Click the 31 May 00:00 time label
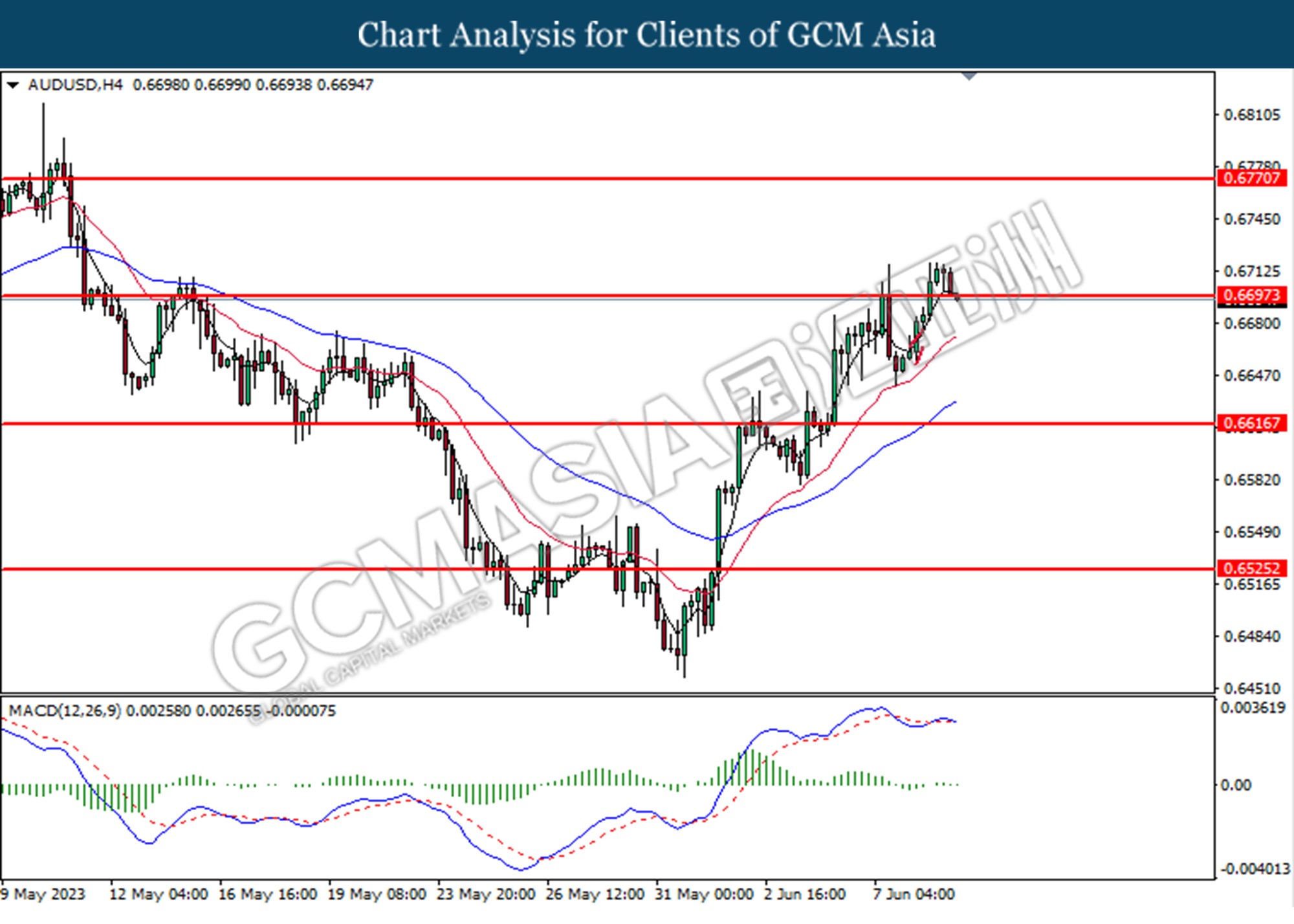Viewport: 1294px width, 924px height. point(704,894)
